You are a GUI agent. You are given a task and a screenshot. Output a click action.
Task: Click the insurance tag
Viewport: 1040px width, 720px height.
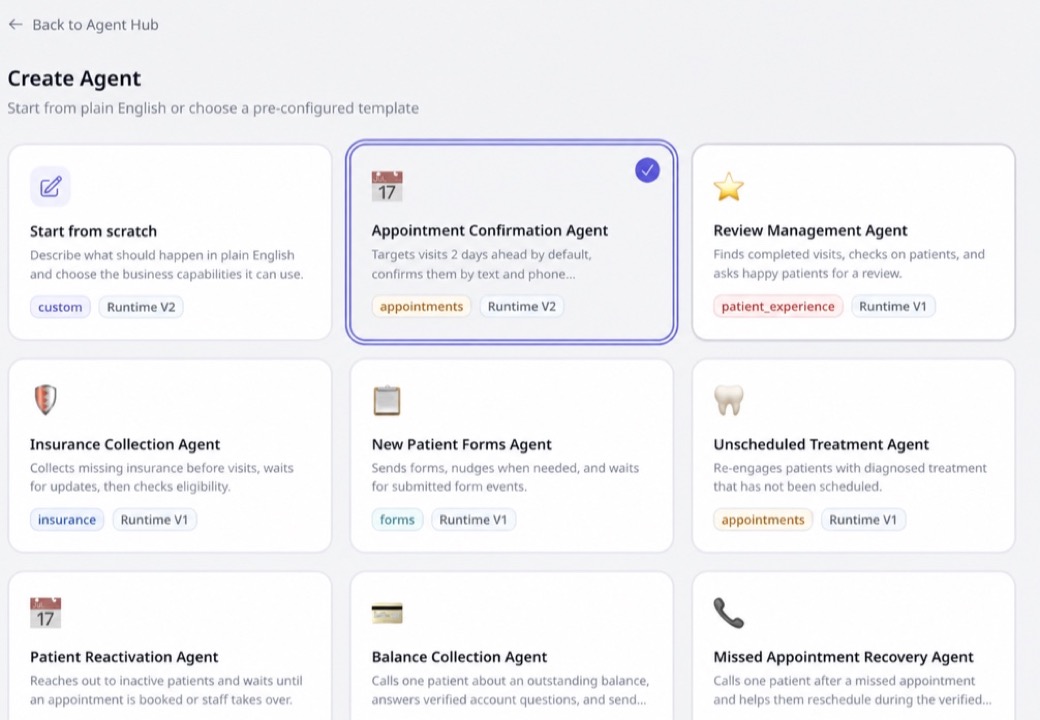coord(67,520)
